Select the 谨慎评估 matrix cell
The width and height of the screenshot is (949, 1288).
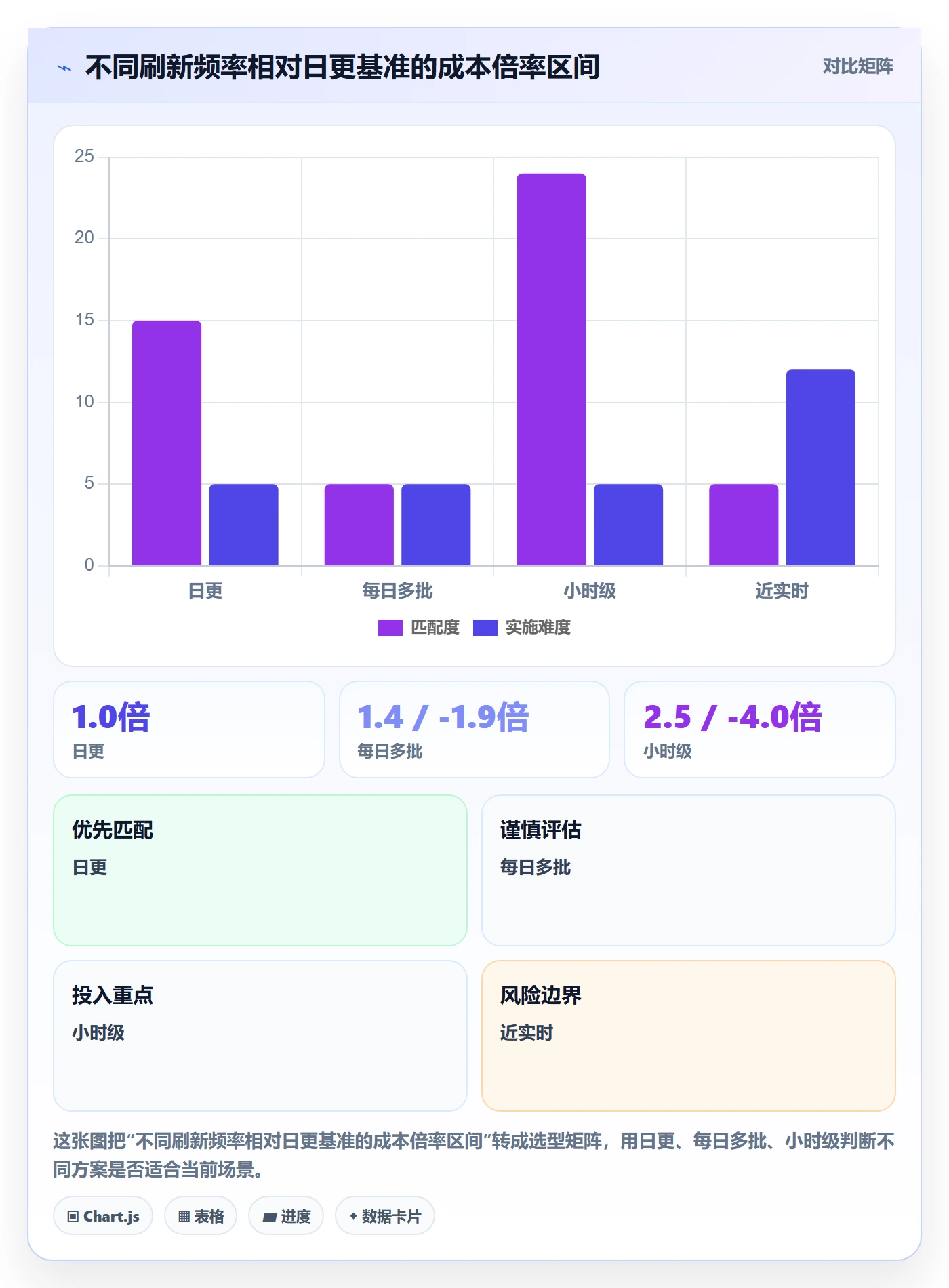click(x=689, y=870)
